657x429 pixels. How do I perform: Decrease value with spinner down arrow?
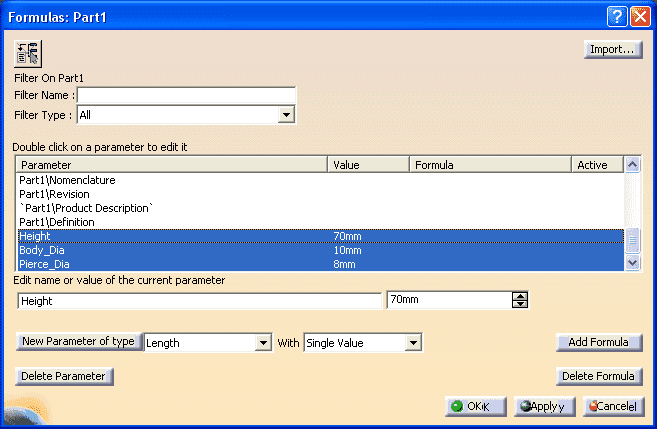[520, 304]
